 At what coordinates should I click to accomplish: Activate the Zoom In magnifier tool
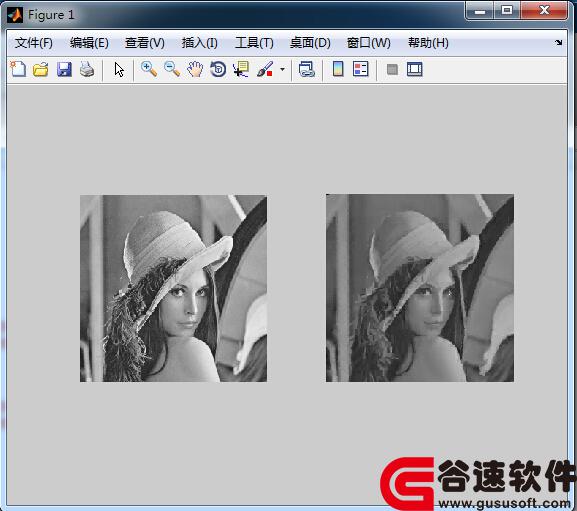tap(149, 69)
